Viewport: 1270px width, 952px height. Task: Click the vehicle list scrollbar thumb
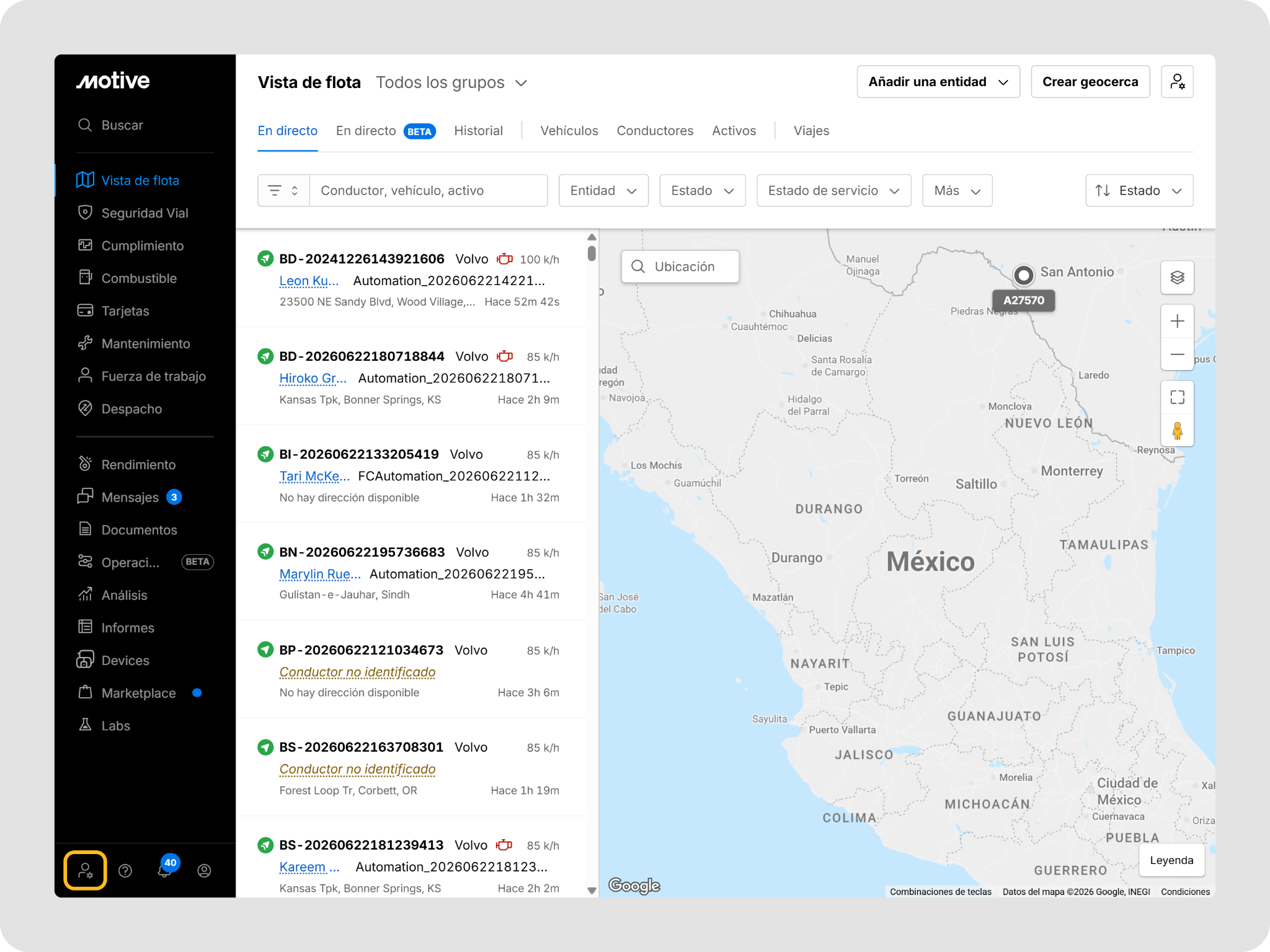(592, 253)
